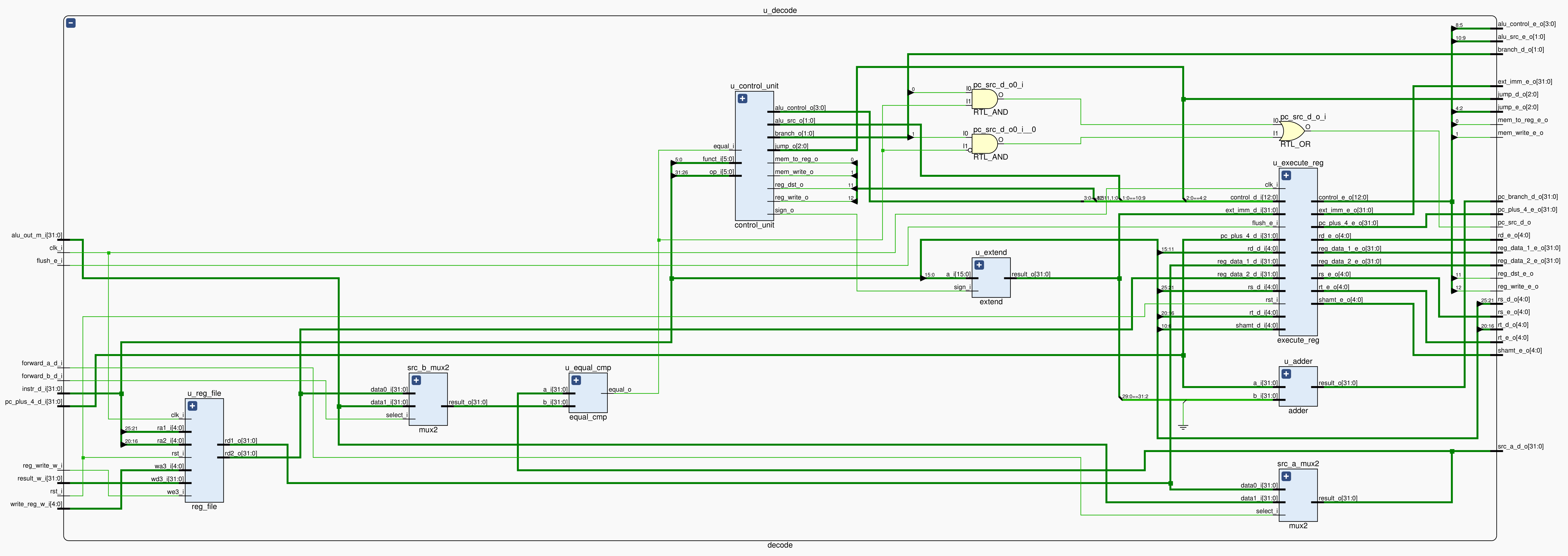Collapse the u_decode module with minus icon
Screen dimensions: 1568x556
pos(71,23)
